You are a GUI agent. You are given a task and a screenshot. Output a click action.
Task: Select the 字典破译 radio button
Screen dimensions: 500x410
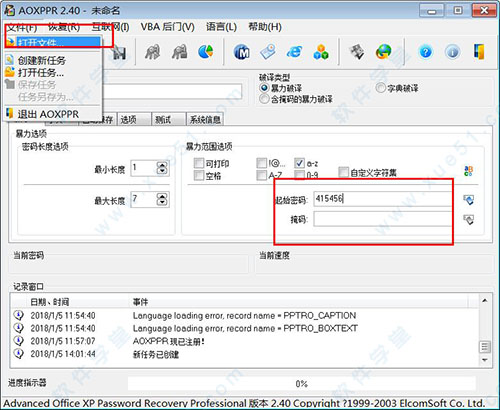tap(380, 88)
